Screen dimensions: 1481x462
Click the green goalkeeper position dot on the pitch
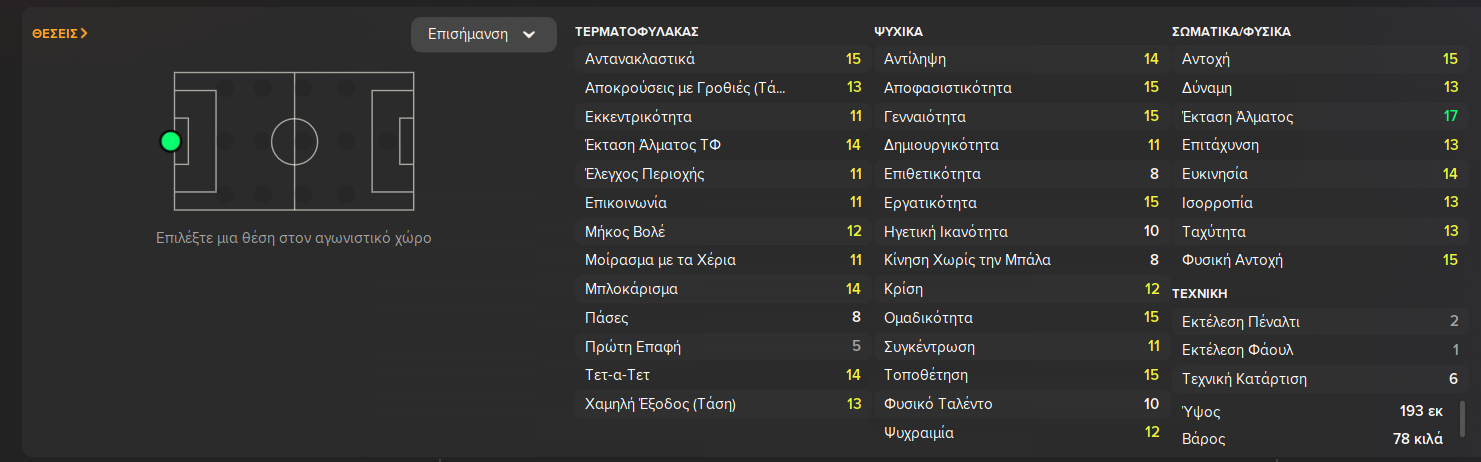pyautogui.click(x=171, y=141)
